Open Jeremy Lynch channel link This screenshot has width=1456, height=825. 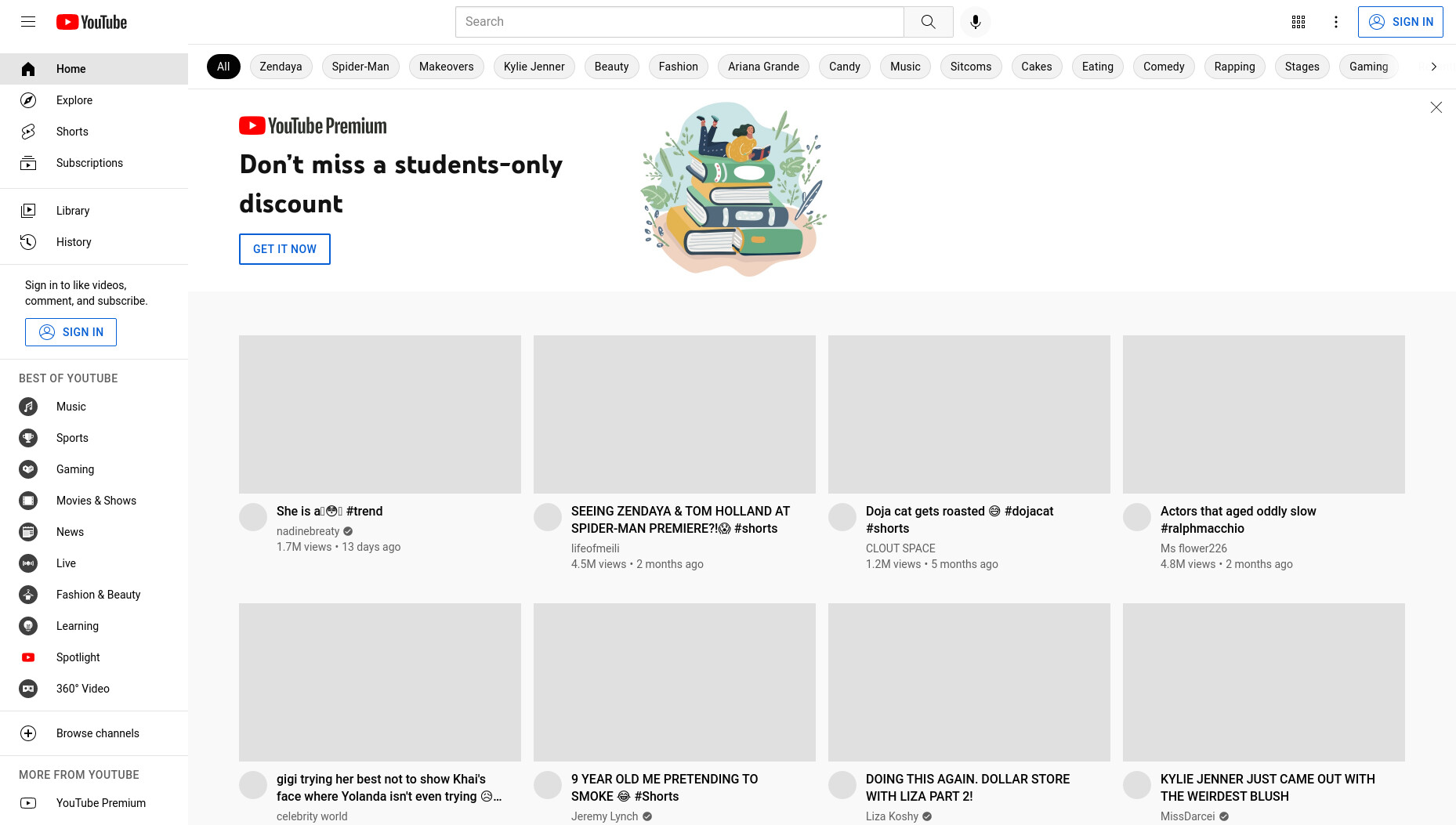click(604, 816)
